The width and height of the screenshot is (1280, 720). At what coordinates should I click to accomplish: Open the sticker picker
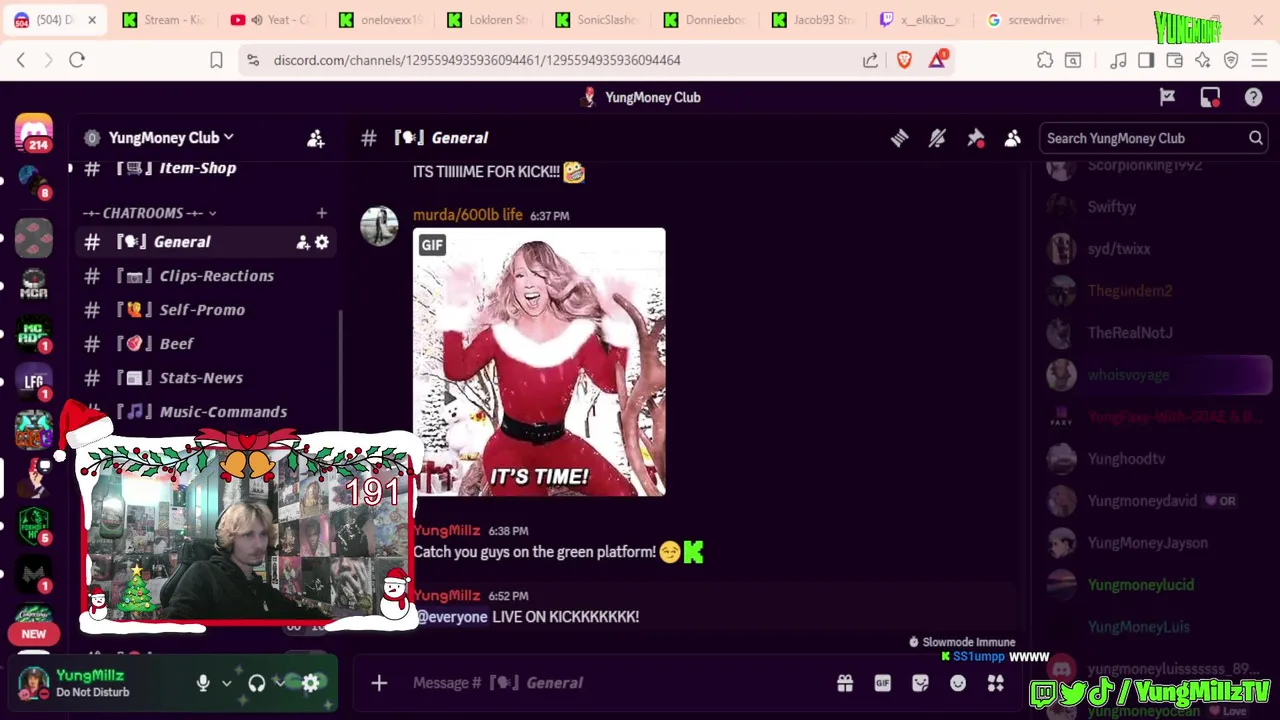(x=920, y=683)
